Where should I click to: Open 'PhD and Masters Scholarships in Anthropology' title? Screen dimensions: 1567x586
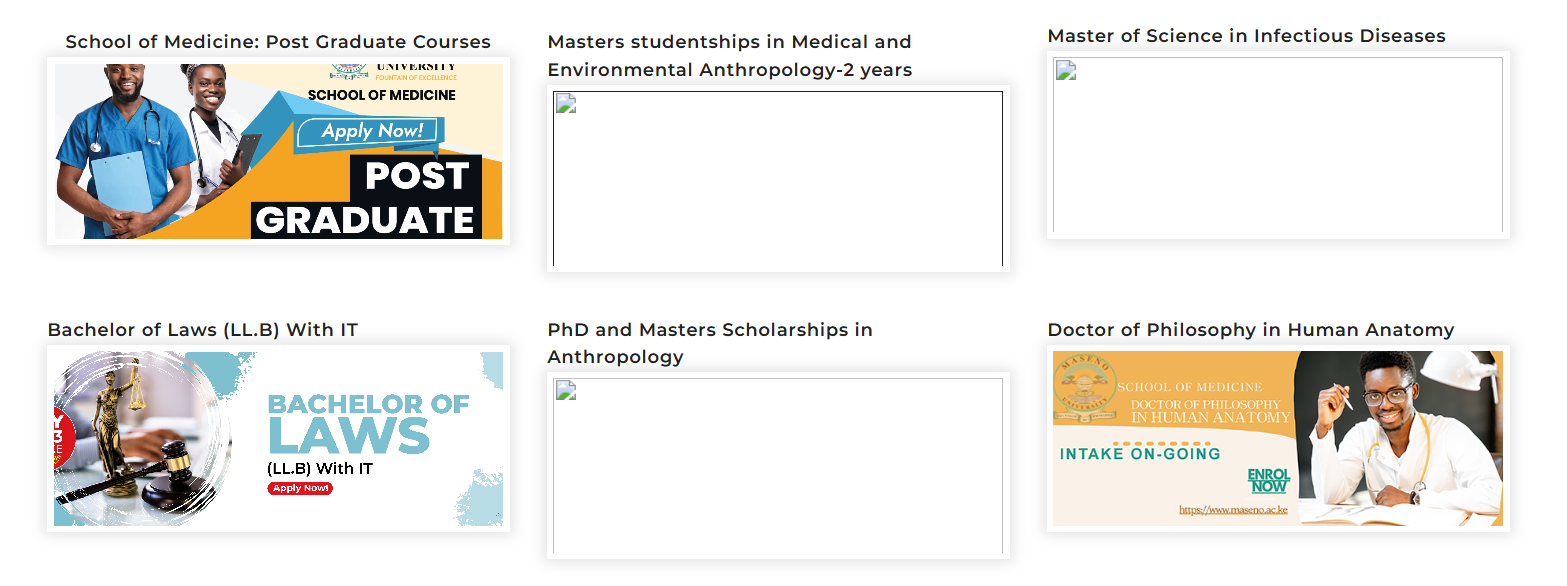pyautogui.click(x=709, y=343)
